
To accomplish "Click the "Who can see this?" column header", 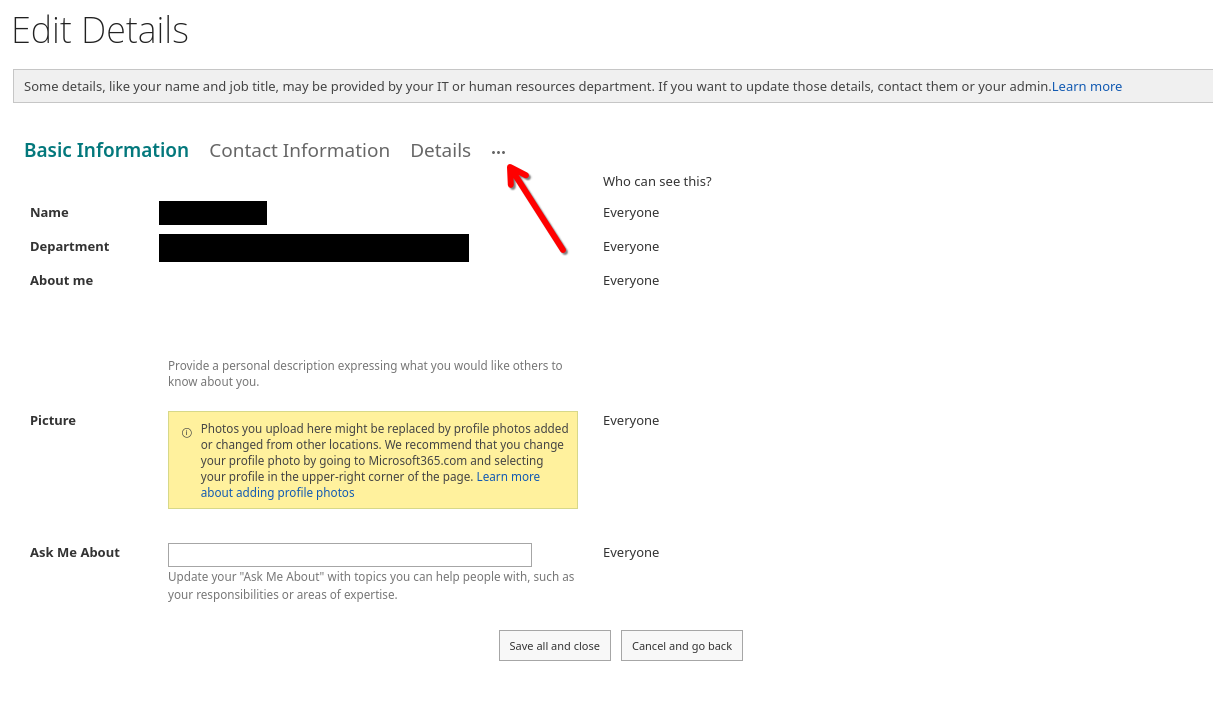I will 657,181.
